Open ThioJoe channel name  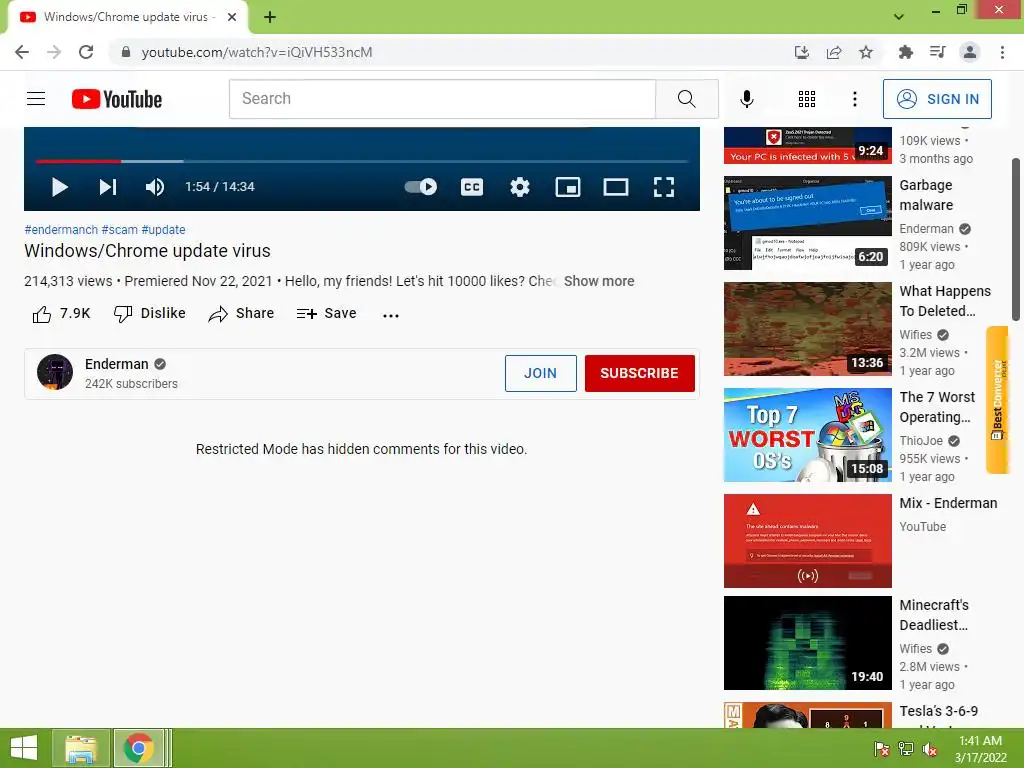921,441
